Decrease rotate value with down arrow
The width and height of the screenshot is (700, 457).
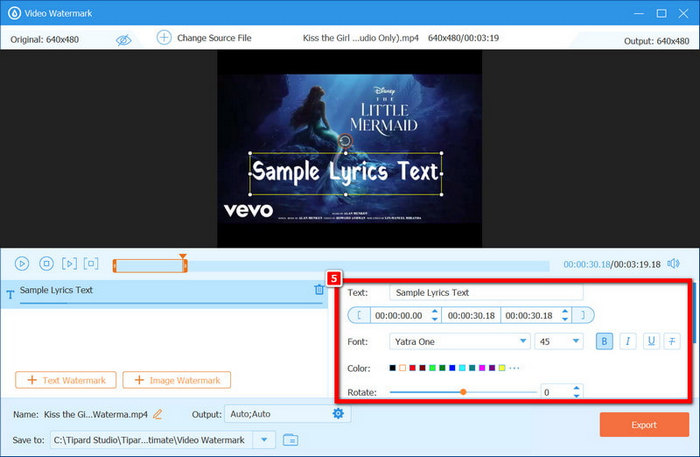point(576,396)
